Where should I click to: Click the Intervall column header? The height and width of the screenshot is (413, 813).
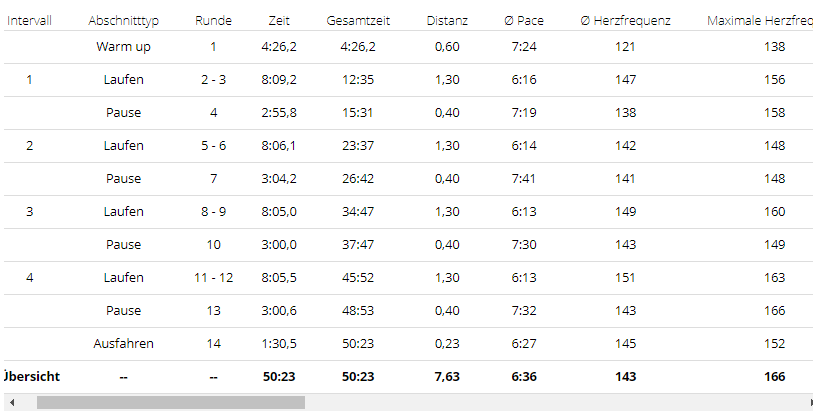coord(30,20)
